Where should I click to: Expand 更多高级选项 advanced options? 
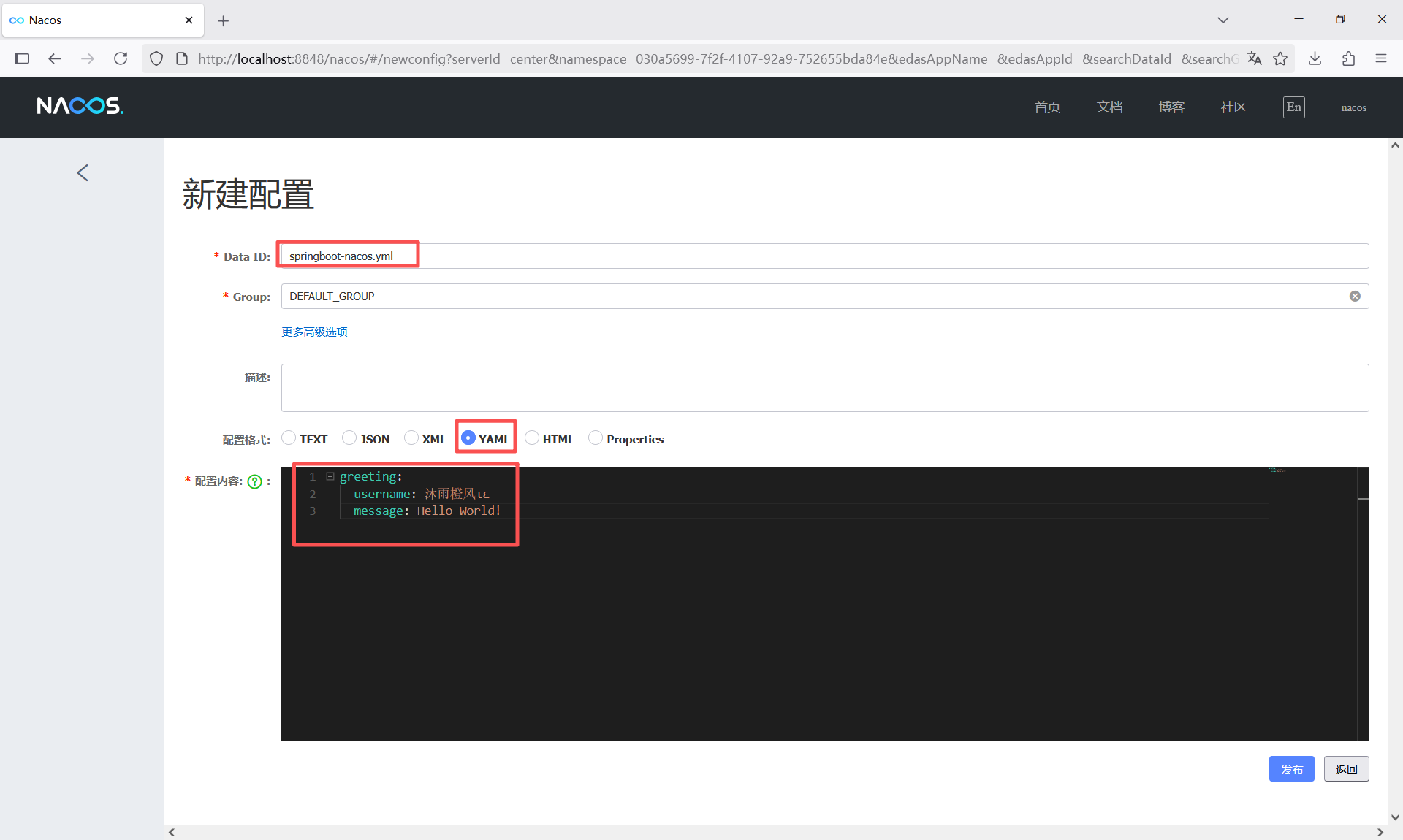tap(314, 332)
